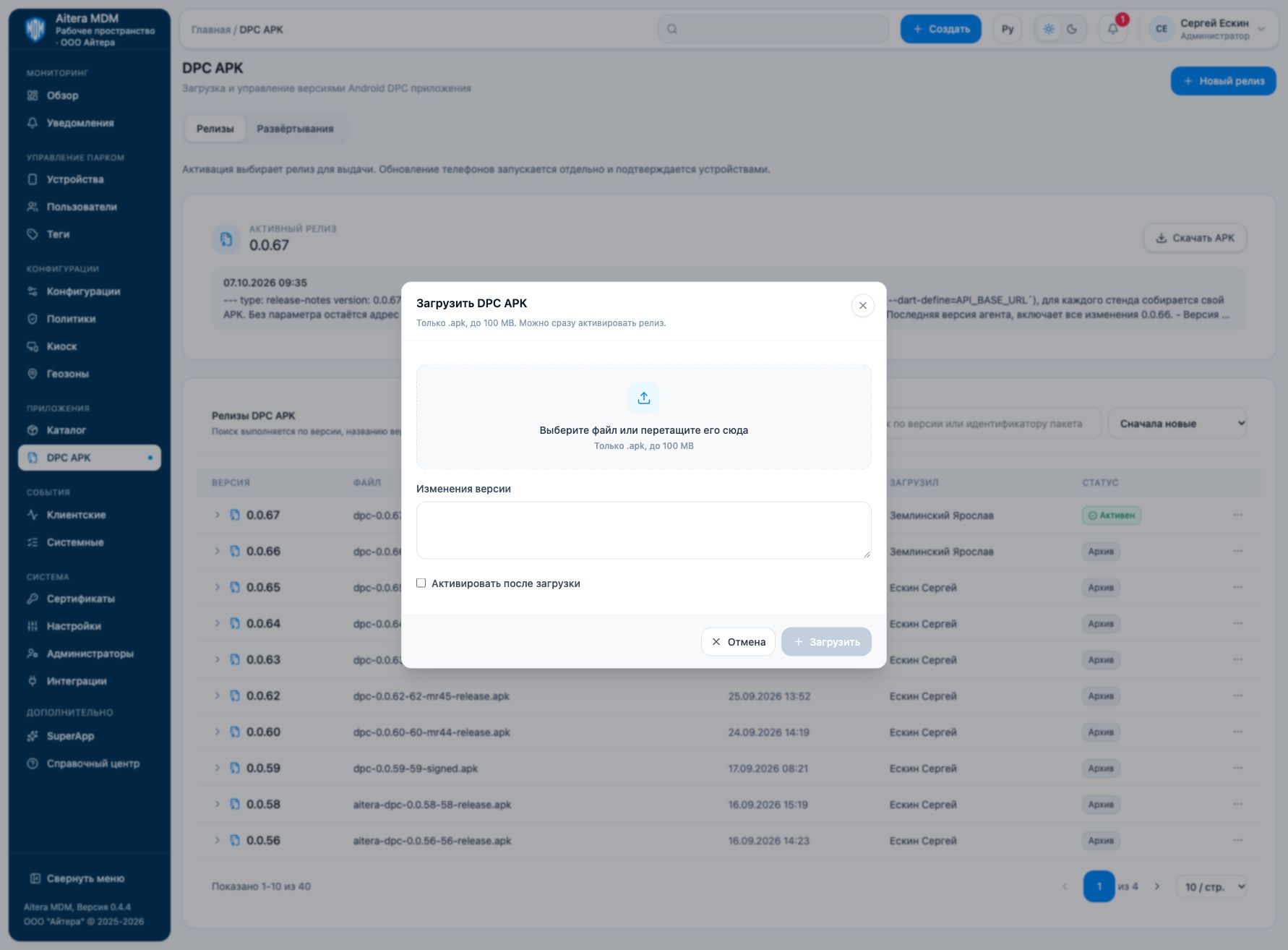Image resolution: width=1288 pixels, height=950 pixels.
Task: Go to Пользователи sidebar item
Action: [x=90, y=207]
